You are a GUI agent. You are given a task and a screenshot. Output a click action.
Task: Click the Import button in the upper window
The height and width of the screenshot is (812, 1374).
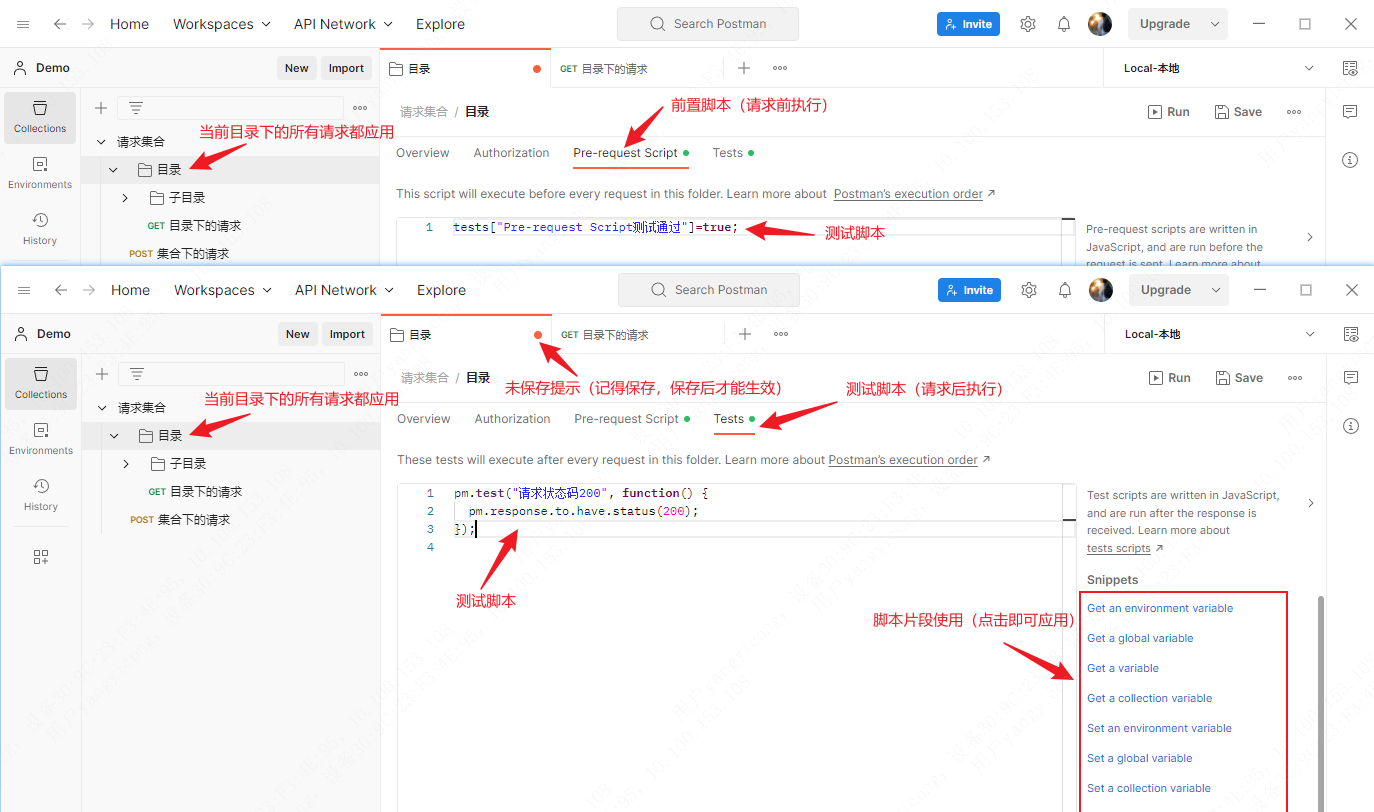[x=346, y=68]
